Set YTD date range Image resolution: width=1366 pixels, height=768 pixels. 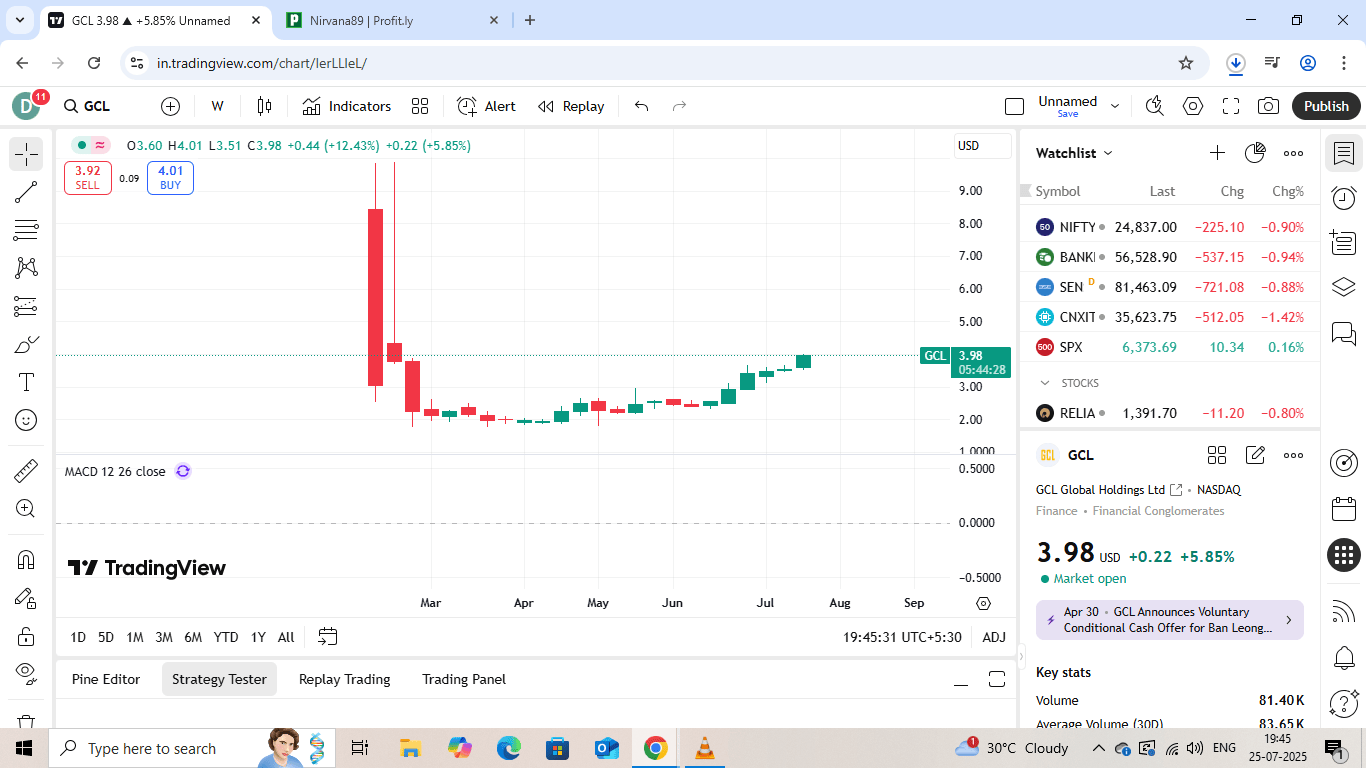coord(226,637)
